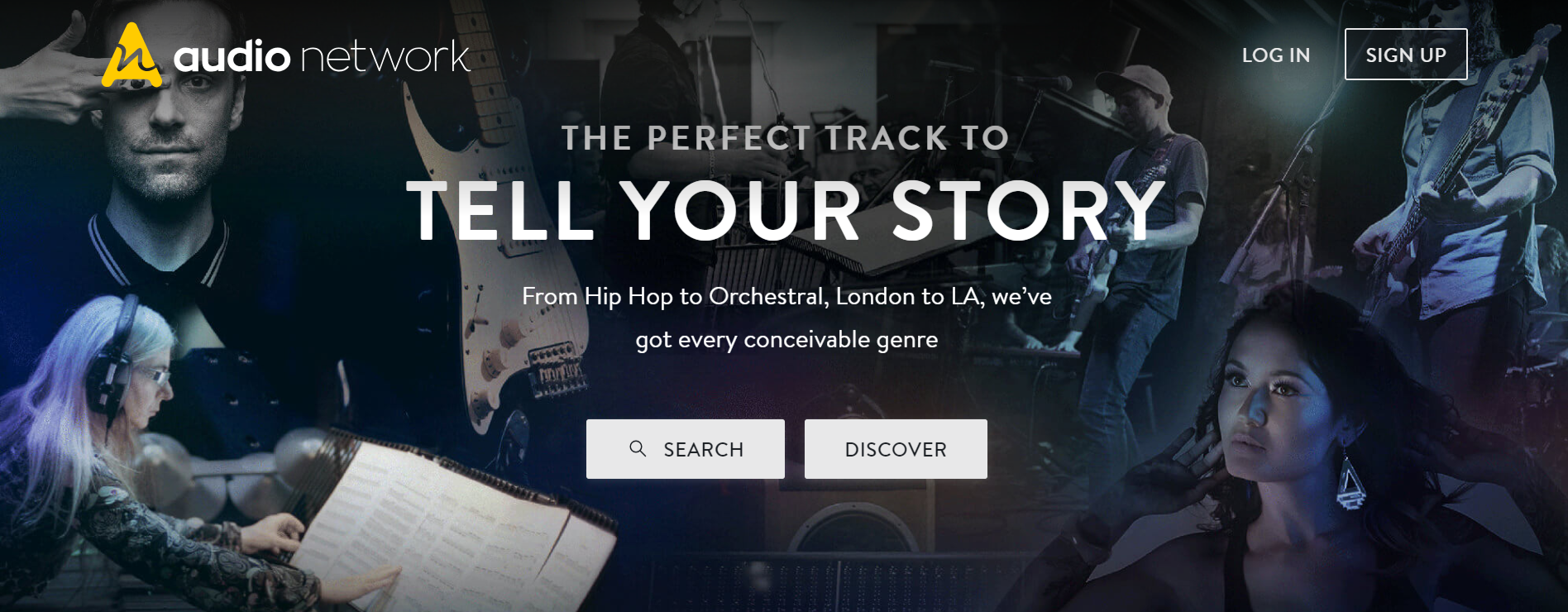This screenshot has height=612, width=1568.
Task: Click the "got every conceivable genre" text line
Action: coord(786,340)
